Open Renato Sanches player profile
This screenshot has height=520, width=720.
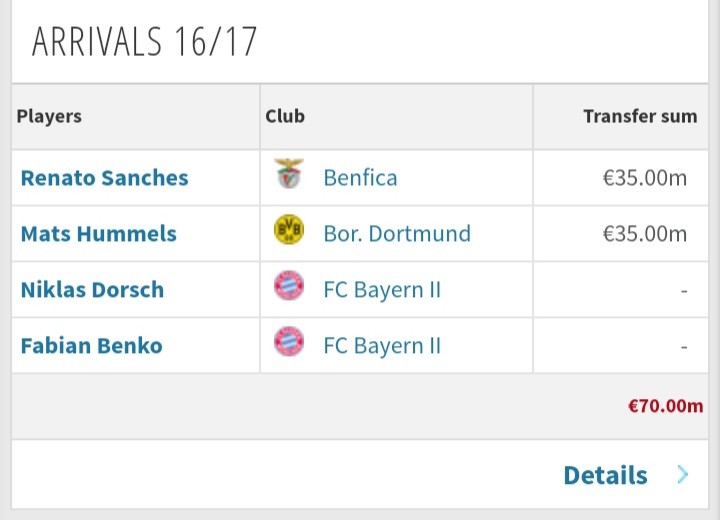click(x=104, y=178)
